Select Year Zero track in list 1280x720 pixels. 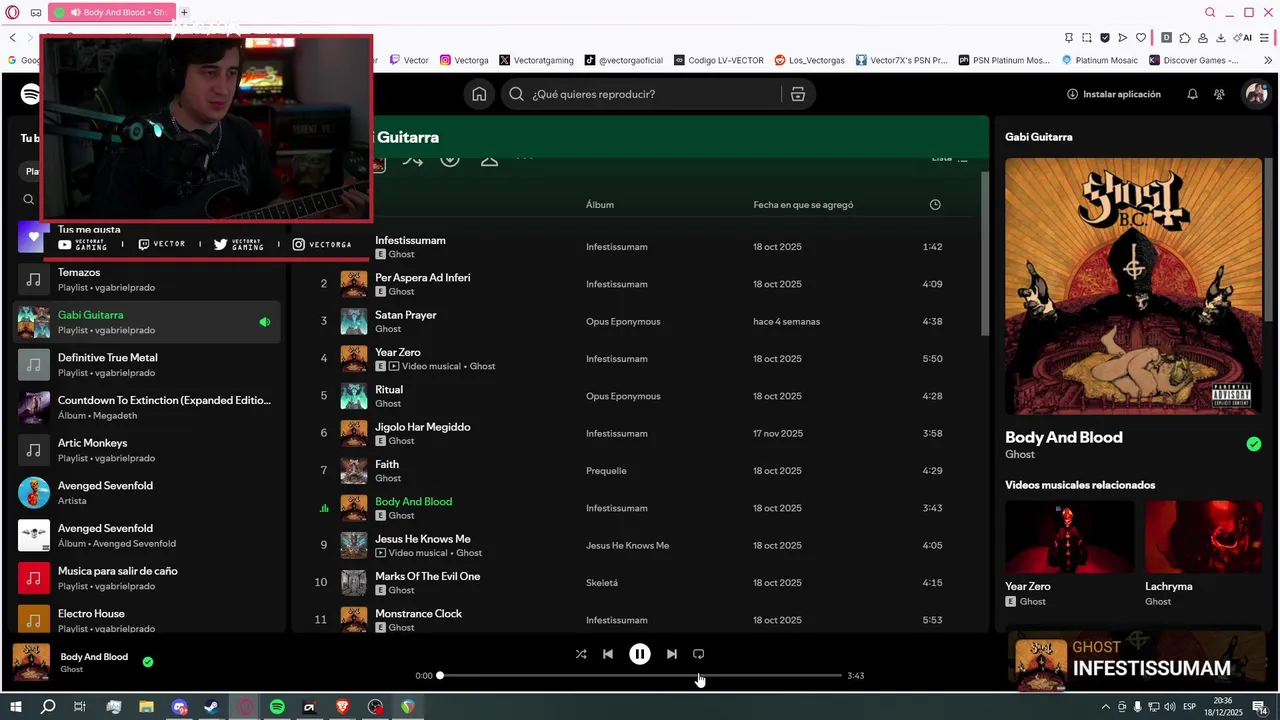(x=397, y=352)
